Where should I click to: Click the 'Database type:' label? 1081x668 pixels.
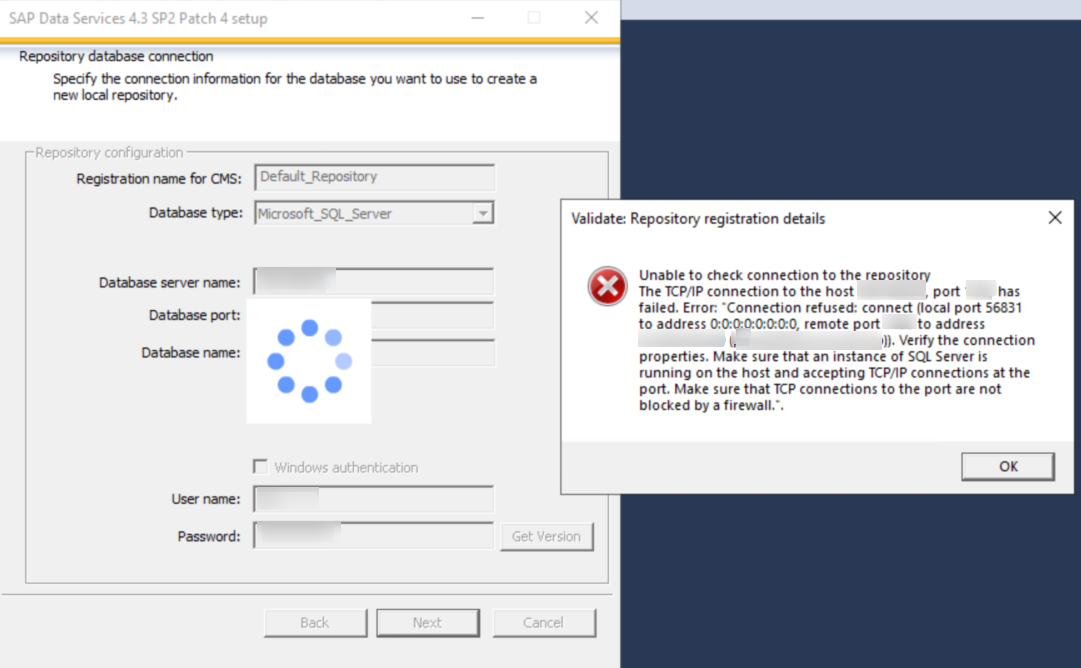pyautogui.click(x=196, y=213)
